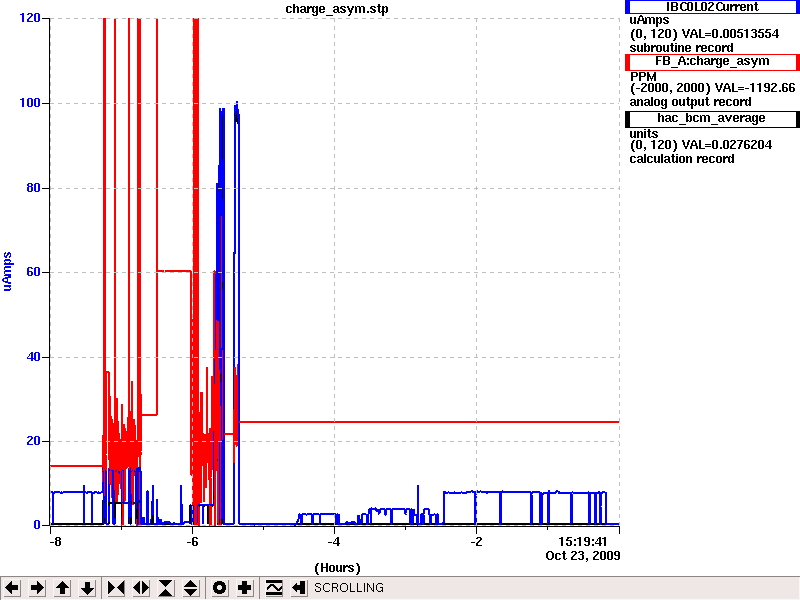Click the return-to-scrolling arrow icon
The image size is (800, 600).
pos(299,588)
